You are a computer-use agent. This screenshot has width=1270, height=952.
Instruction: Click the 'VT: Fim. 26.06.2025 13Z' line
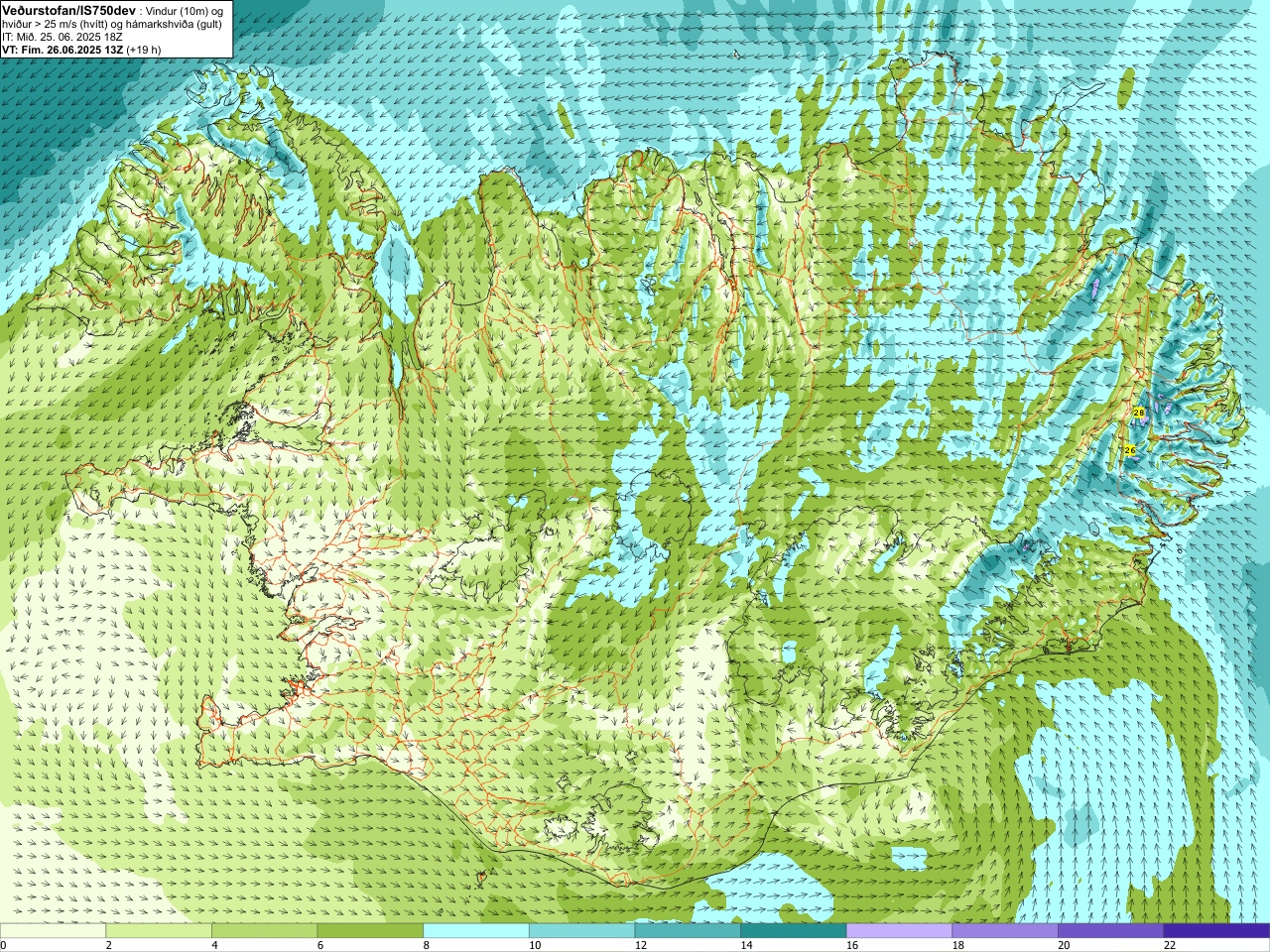tap(63, 50)
